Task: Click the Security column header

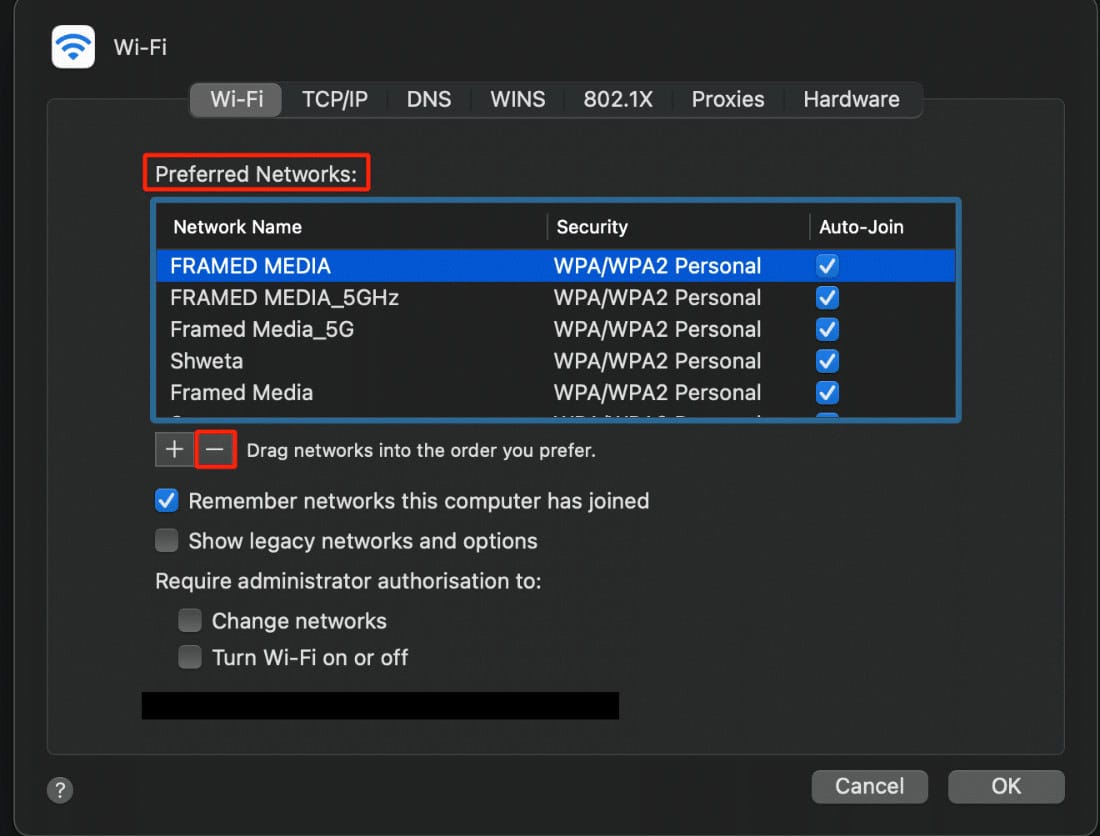Action: click(x=592, y=227)
